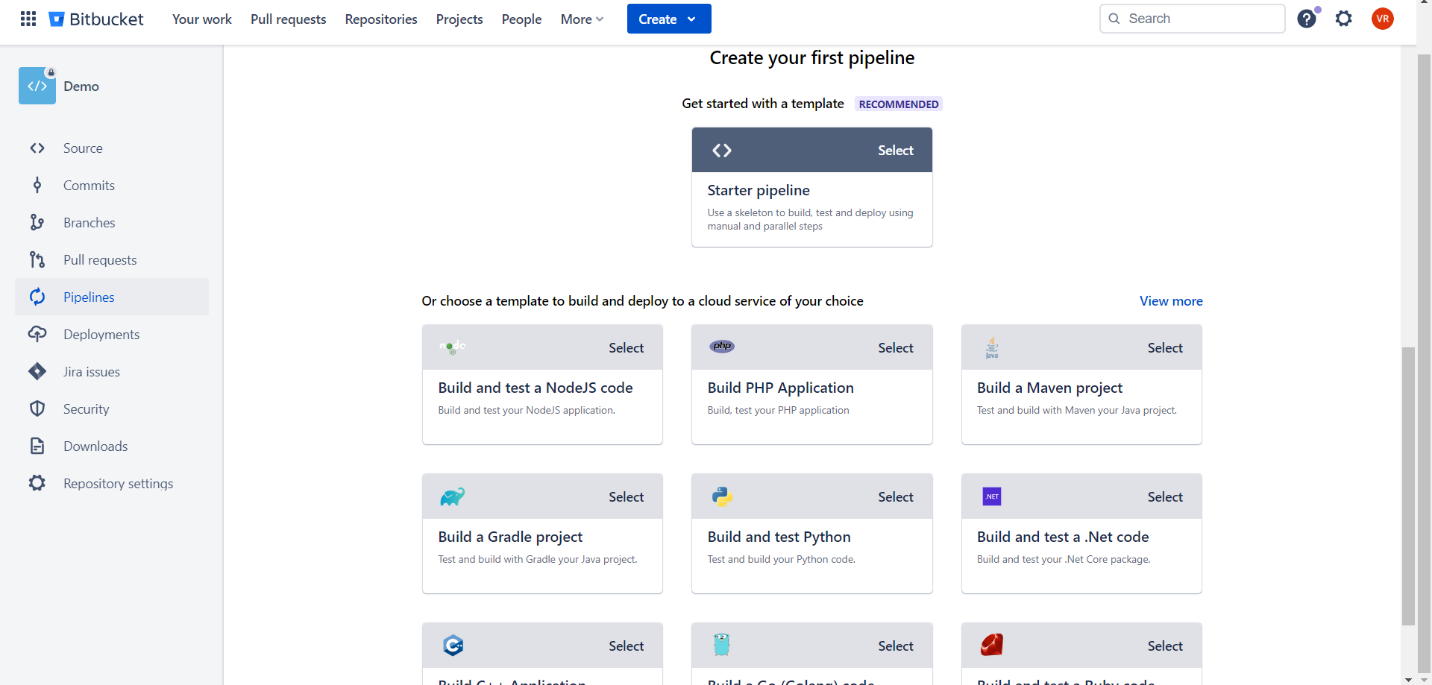This screenshot has height=685, width=1432.
Task: Open People in top navigation
Action: point(521,19)
